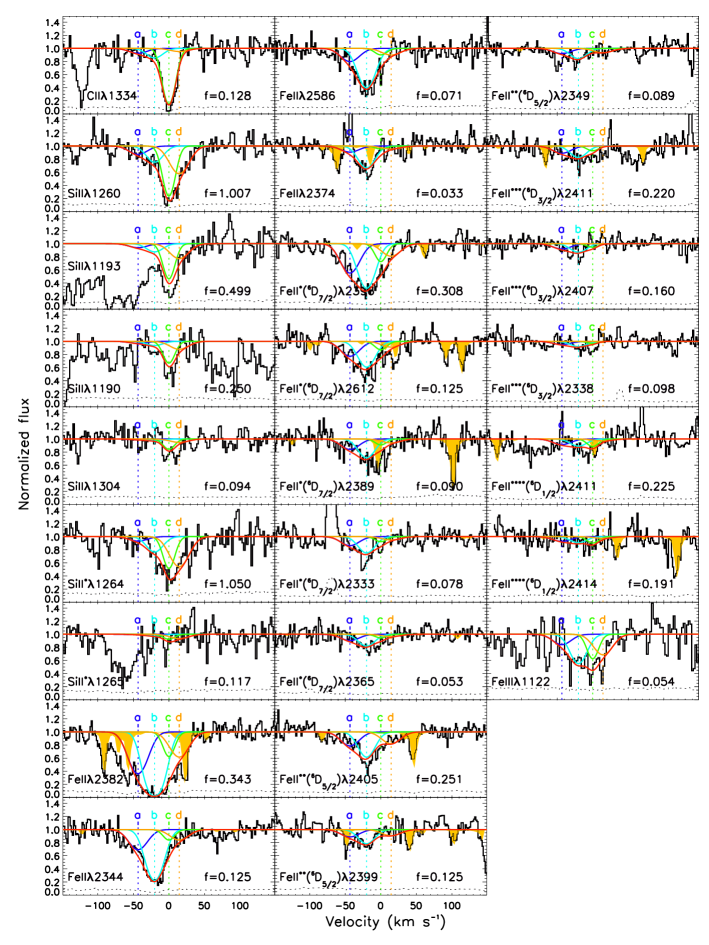The image size is (709, 945).
Task: Click component label 'd' in the FeIIIλ1122 panel
Action: tap(602, 620)
